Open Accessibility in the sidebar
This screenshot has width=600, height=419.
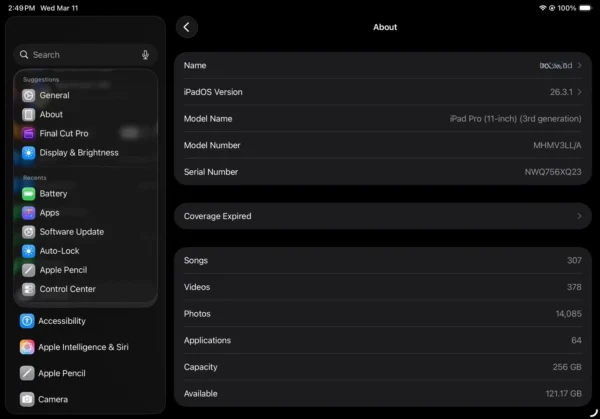(x=61, y=322)
